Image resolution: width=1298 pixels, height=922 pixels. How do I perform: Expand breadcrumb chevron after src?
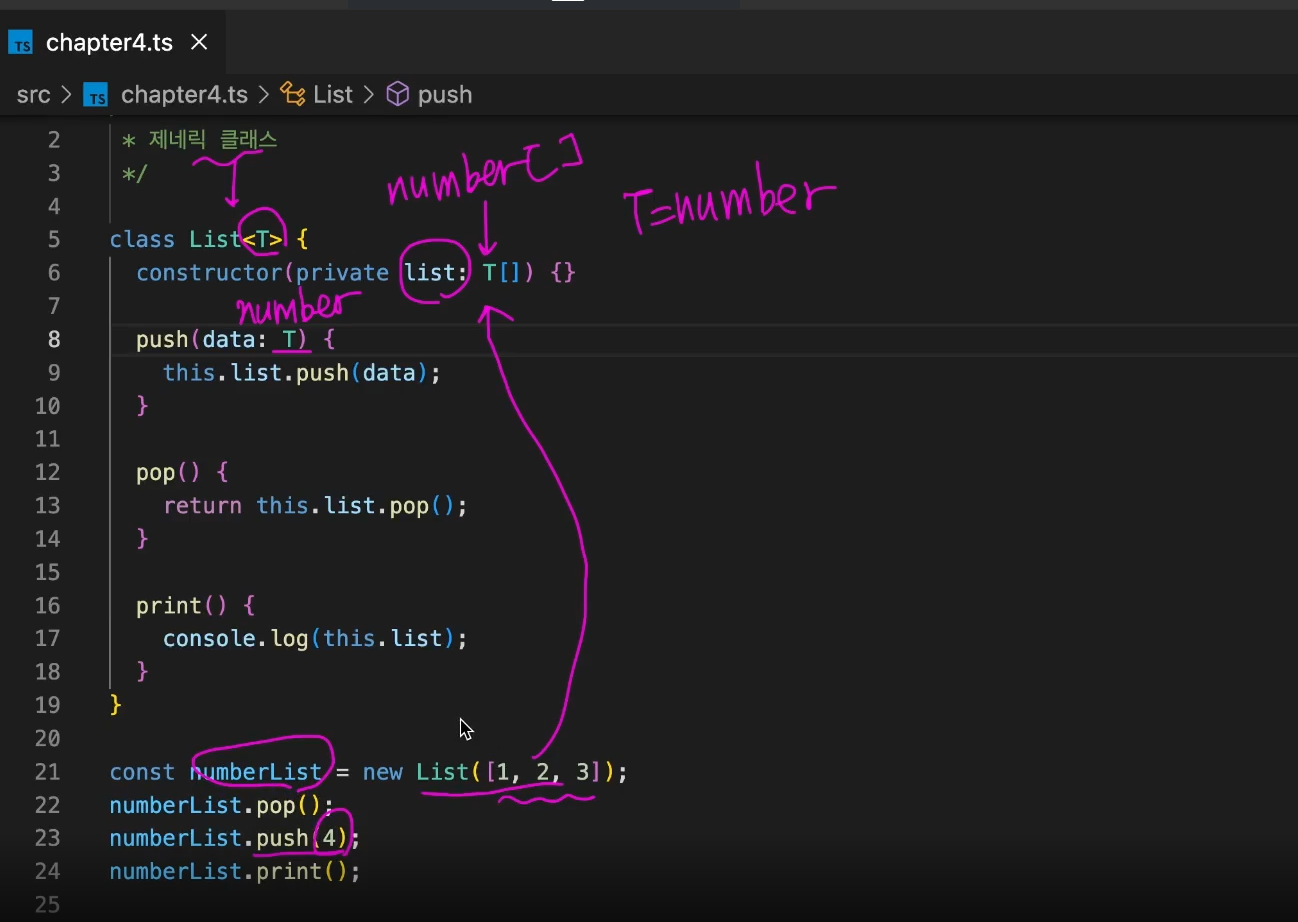click(67, 95)
